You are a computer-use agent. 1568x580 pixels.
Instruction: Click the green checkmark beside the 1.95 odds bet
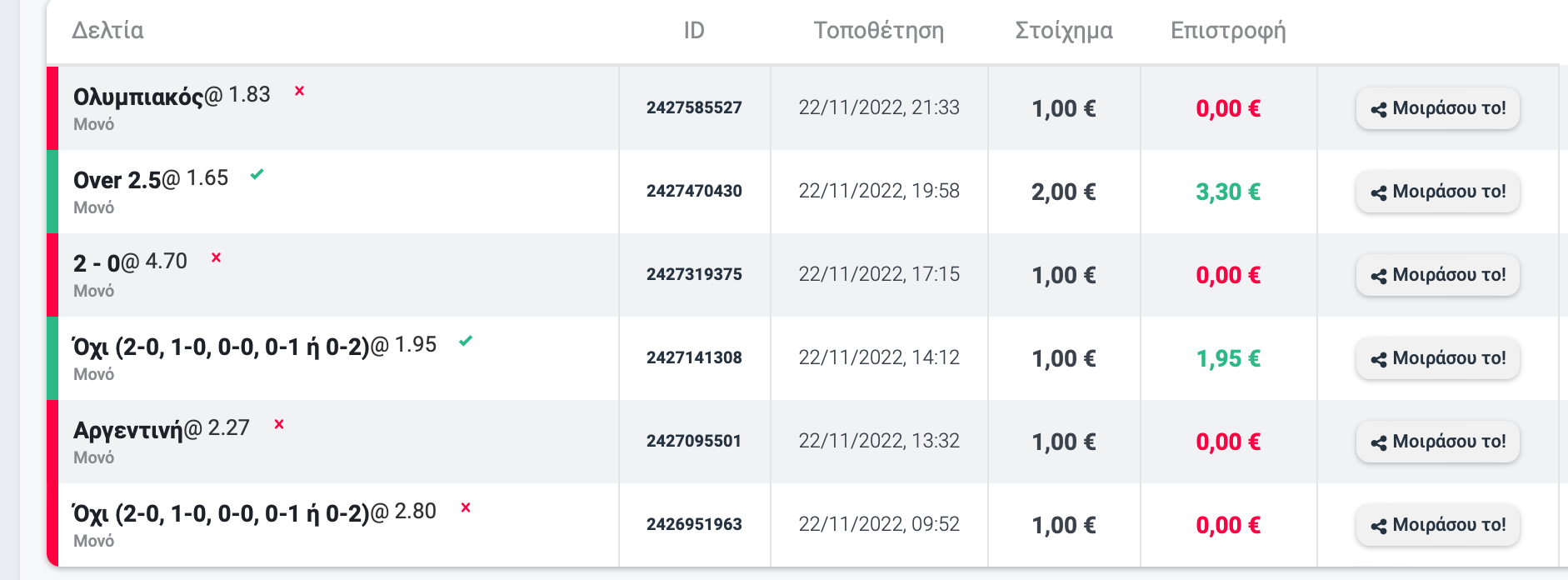[x=466, y=341]
